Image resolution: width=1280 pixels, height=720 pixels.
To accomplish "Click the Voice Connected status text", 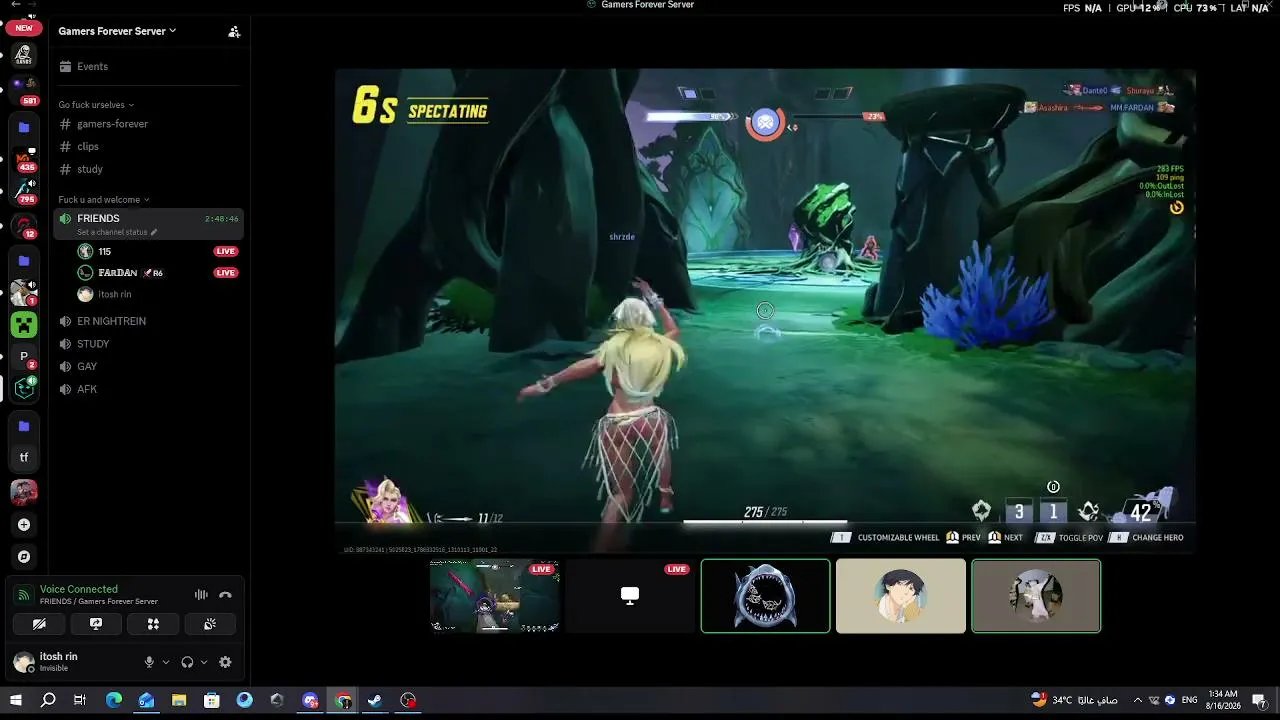I will pyautogui.click(x=79, y=589).
